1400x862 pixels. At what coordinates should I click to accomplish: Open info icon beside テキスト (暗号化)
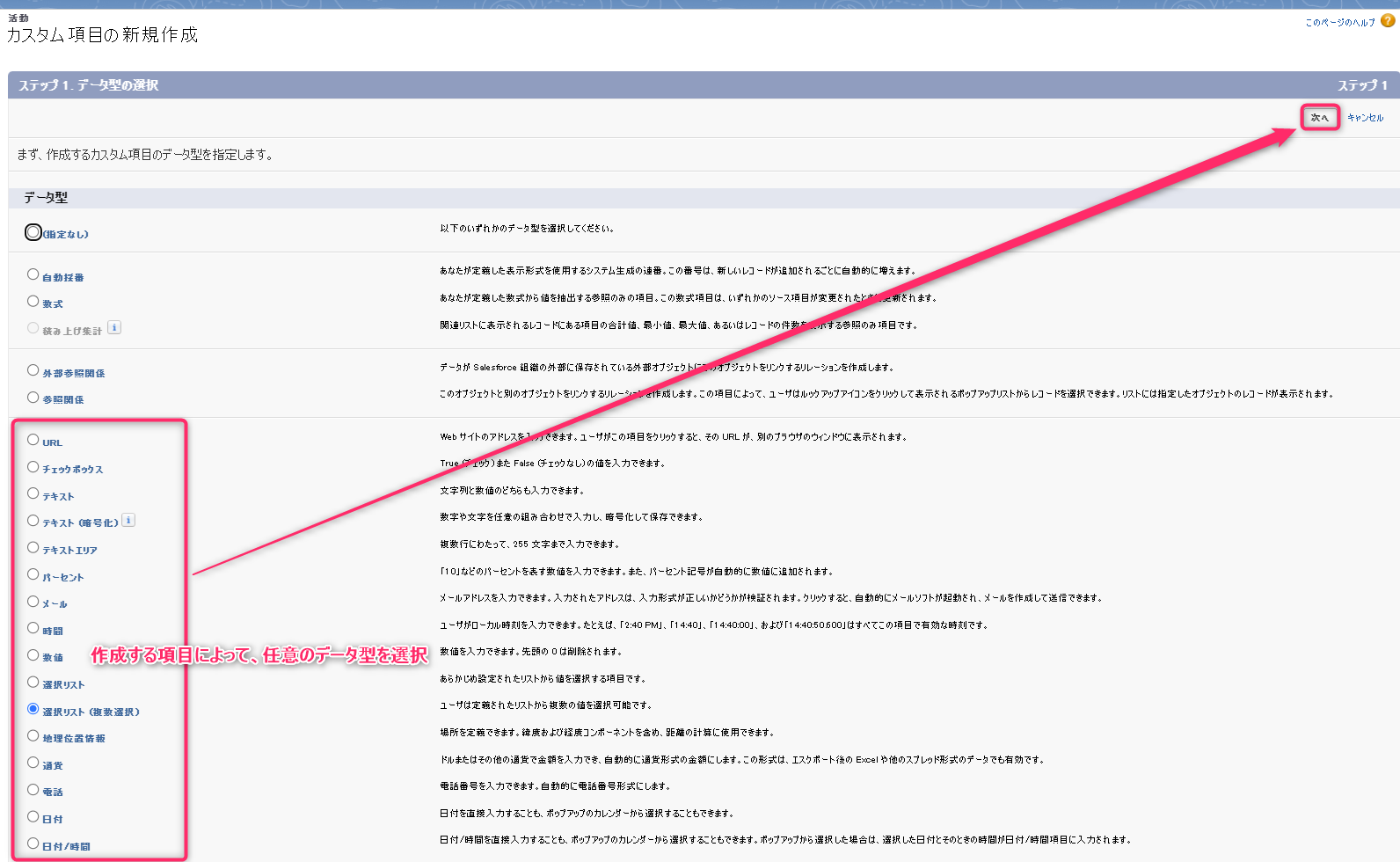[128, 520]
